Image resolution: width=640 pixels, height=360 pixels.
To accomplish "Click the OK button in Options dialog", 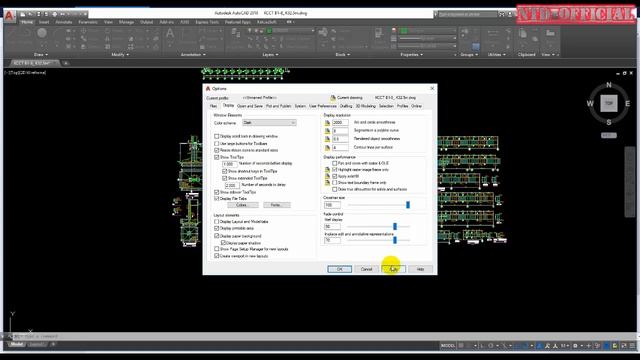I will [x=340, y=269].
